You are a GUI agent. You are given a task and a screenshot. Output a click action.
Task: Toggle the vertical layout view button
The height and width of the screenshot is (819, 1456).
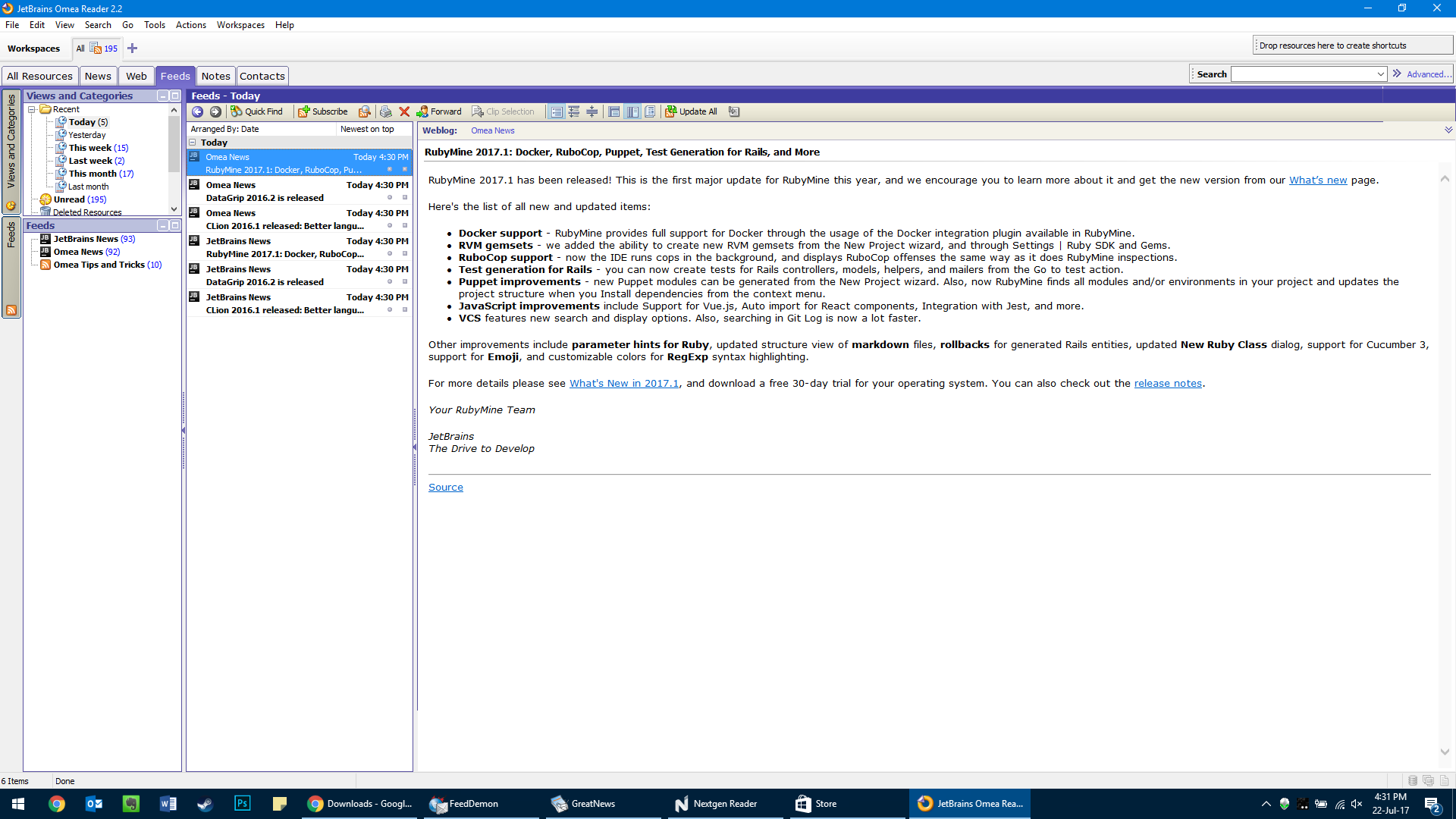point(632,111)
